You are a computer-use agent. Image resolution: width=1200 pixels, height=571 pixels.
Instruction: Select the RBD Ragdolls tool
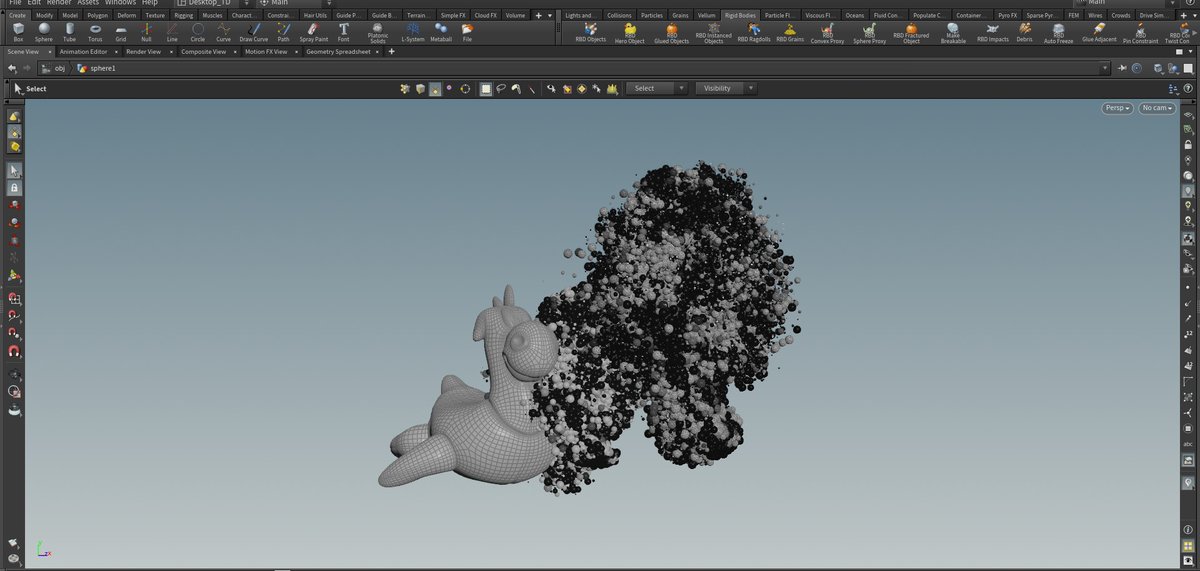(753, 33)
